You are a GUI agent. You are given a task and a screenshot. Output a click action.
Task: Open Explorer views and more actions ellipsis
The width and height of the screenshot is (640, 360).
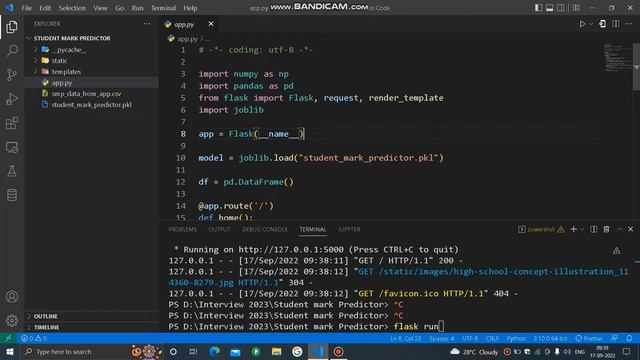147,24
